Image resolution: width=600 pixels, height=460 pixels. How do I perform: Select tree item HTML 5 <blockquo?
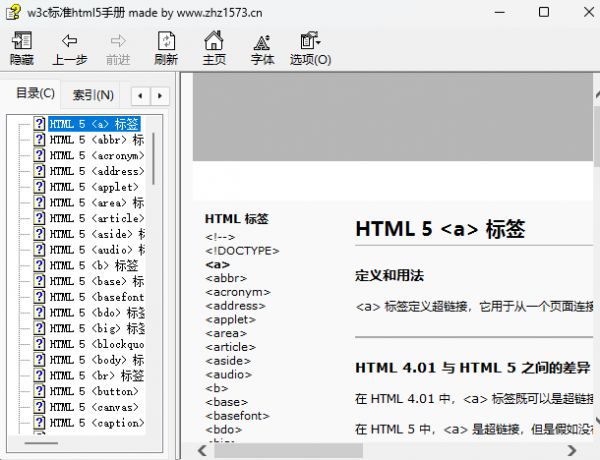click(x=97, y=344)
